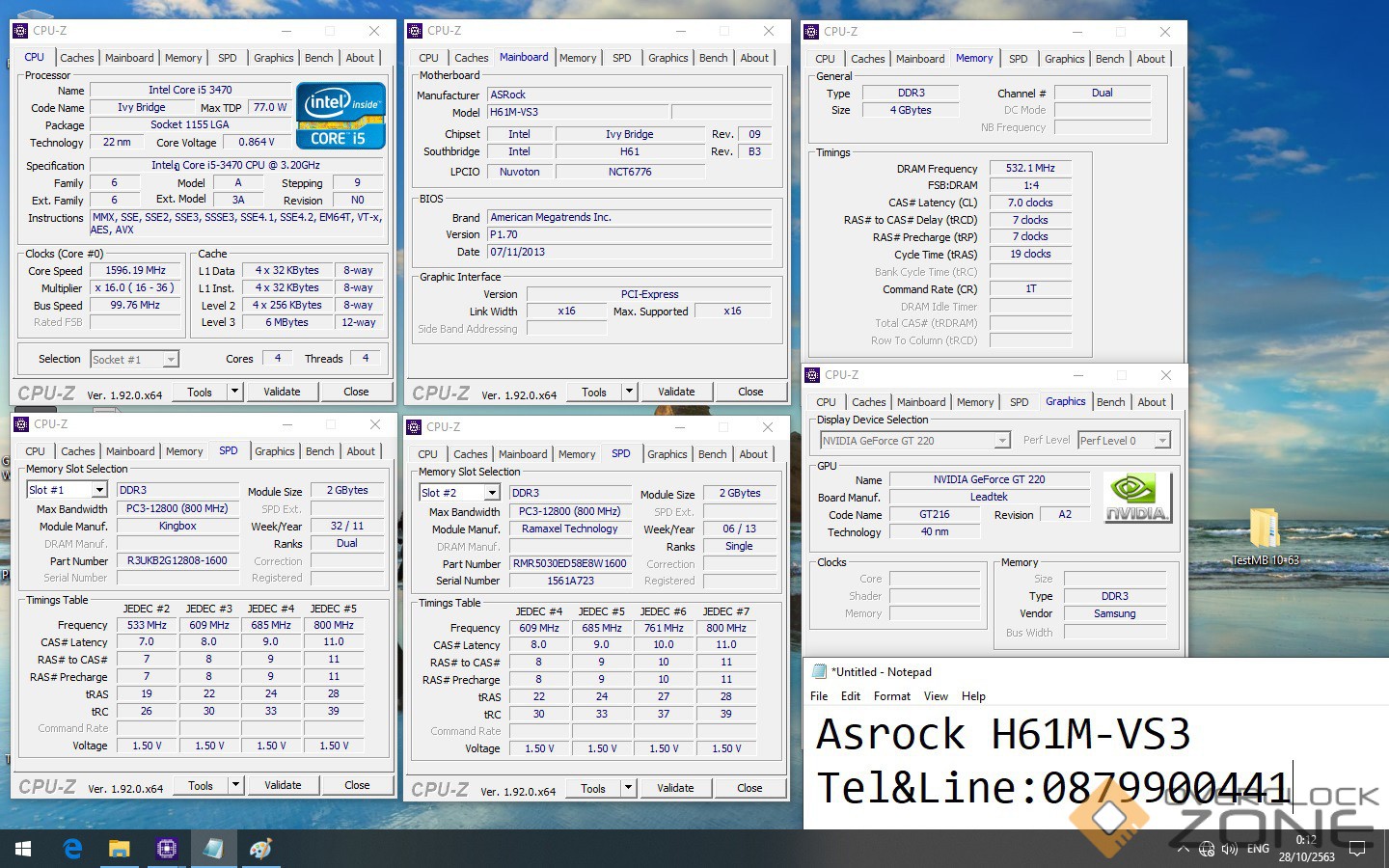
Task: Expand the Socket #1 selection dropdown
Action: [171, 360]
